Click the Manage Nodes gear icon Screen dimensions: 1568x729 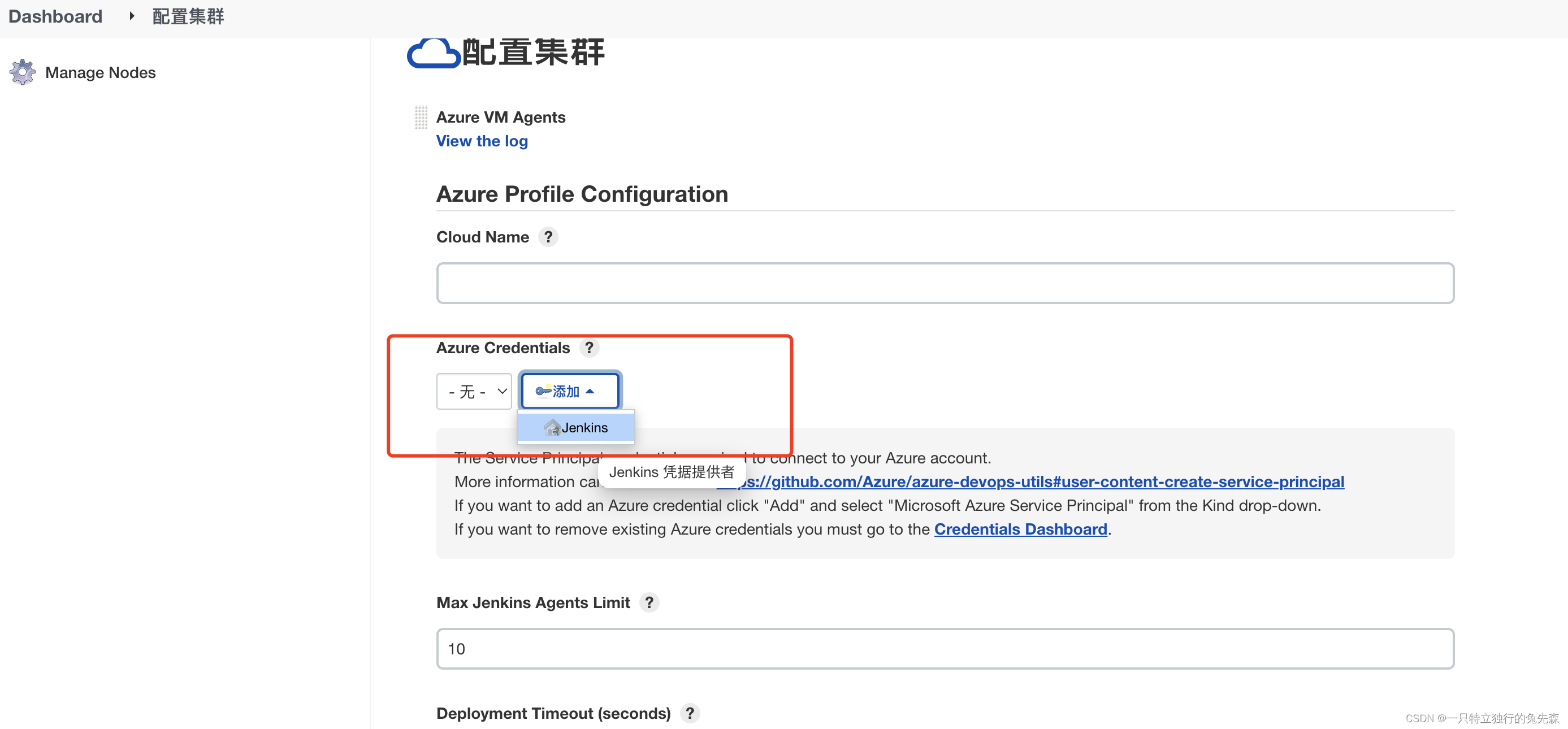pyautogui.click(x=23, y=72)
